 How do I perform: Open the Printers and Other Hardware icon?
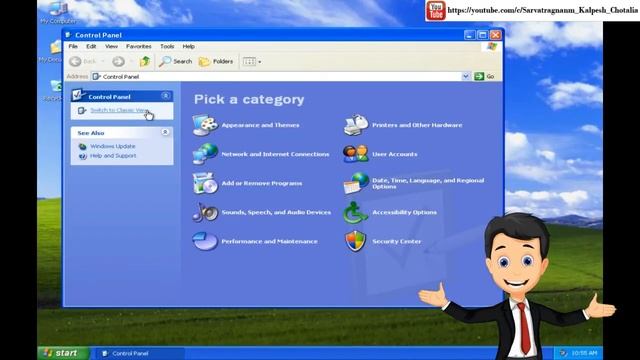click(356, 125)
